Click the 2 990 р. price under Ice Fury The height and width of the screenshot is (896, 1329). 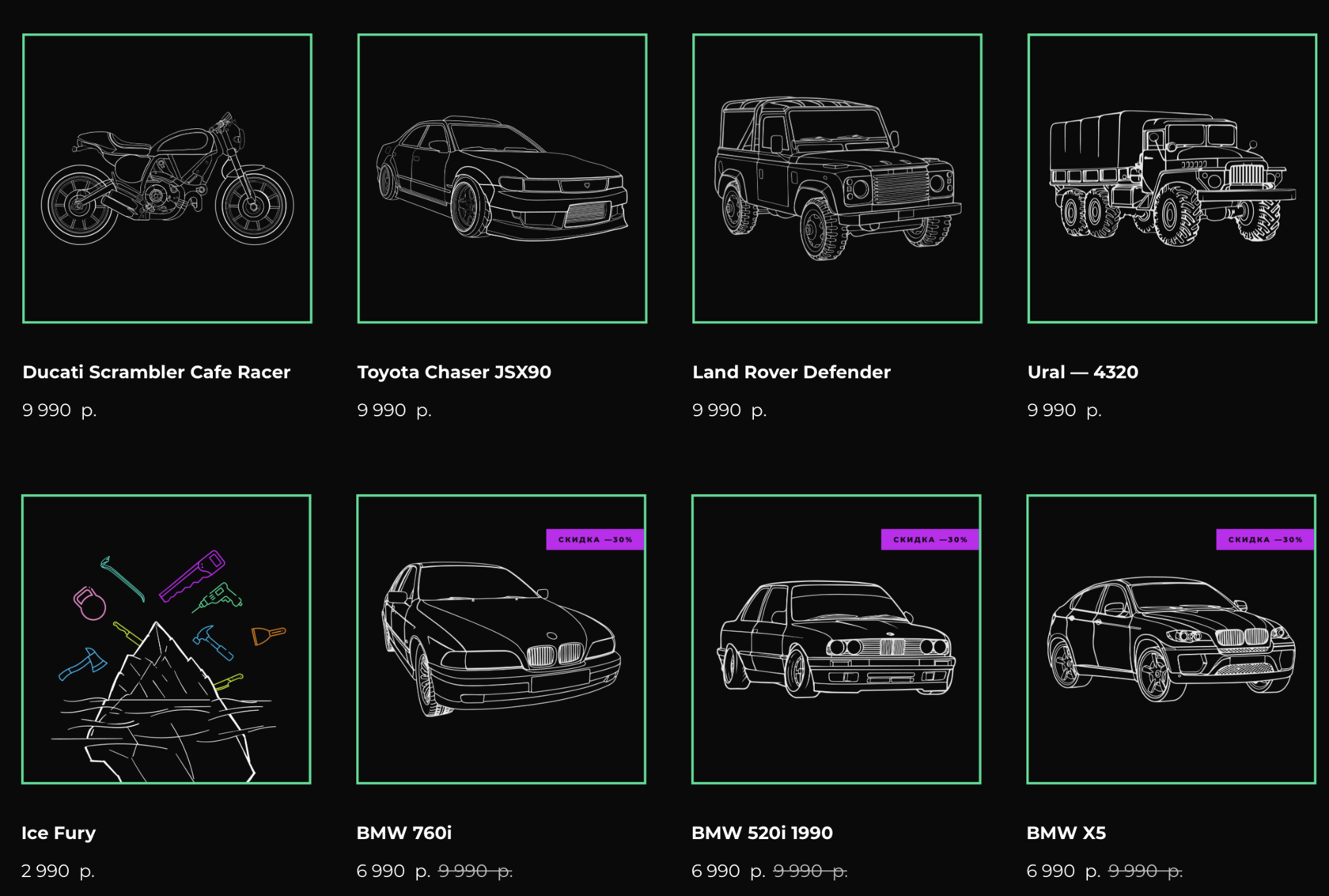point(58,871)
